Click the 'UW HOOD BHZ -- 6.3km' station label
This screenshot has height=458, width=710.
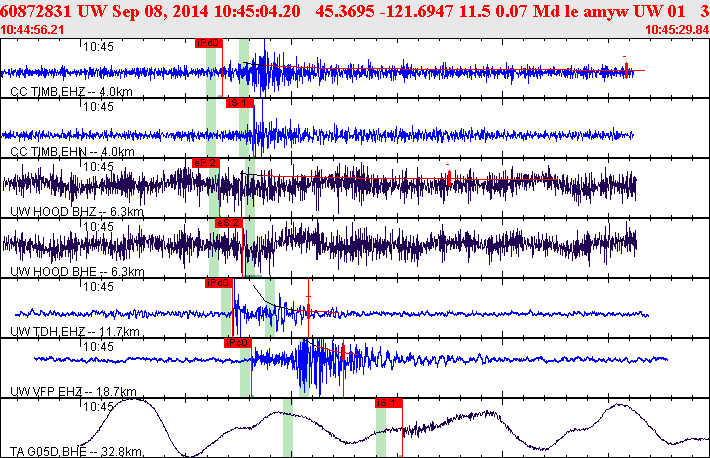[x=77, y=212]
